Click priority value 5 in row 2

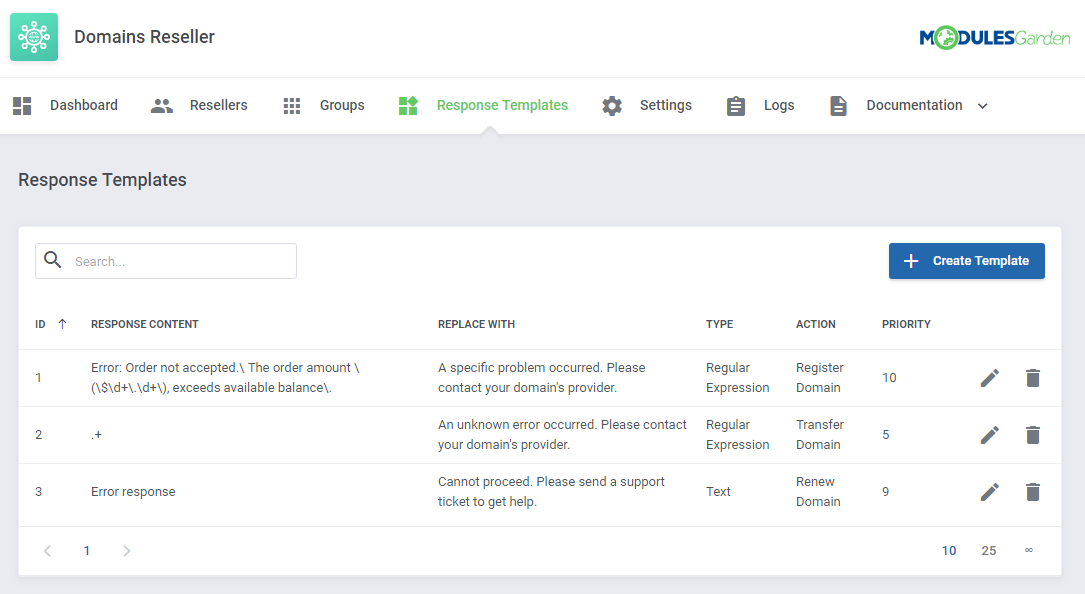click(886, 435)
